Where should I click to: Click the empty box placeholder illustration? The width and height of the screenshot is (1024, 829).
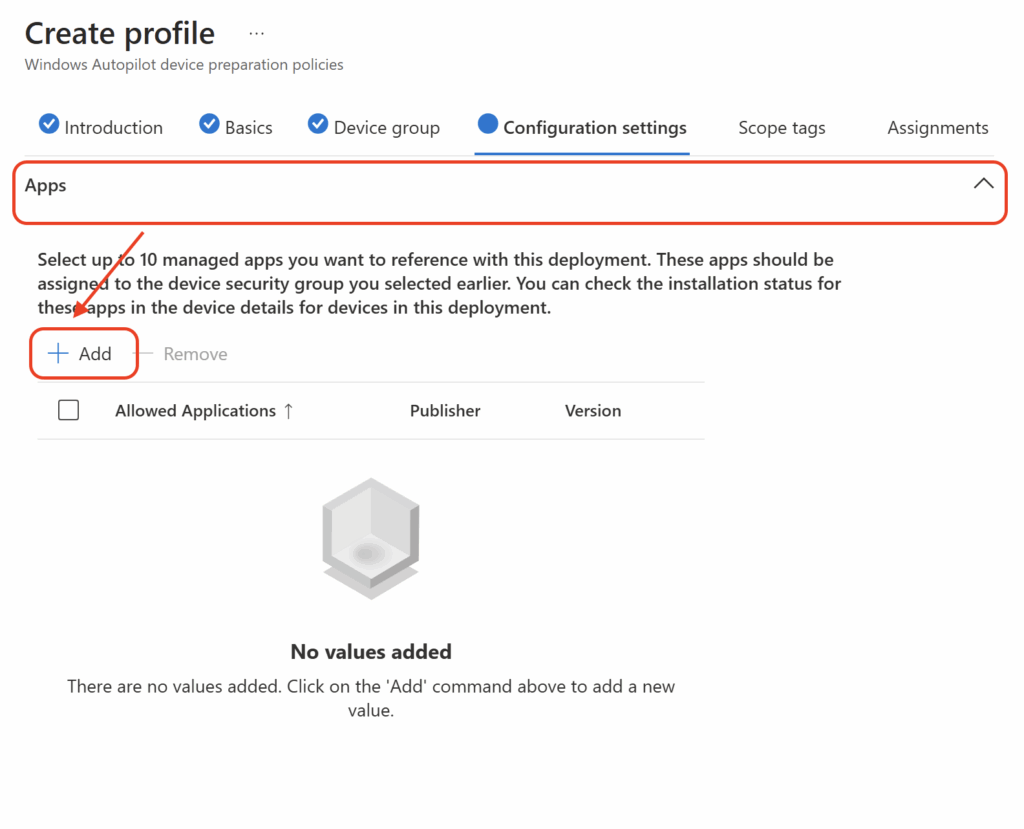[x=371, y=538]
